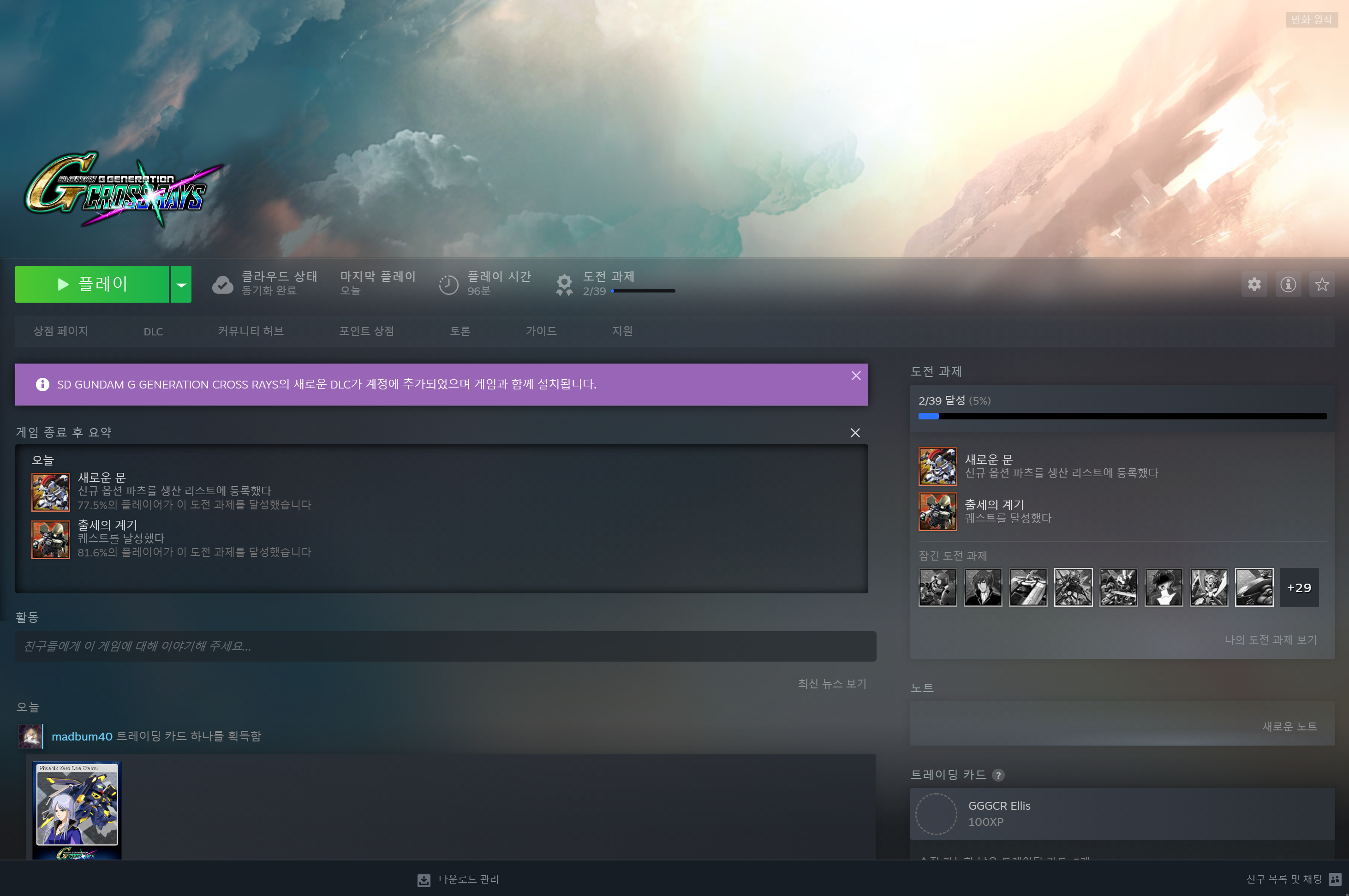Screen dimensions: 1349x896
Task: Click the download icon in the bottom bar
Action: (424, 880)
